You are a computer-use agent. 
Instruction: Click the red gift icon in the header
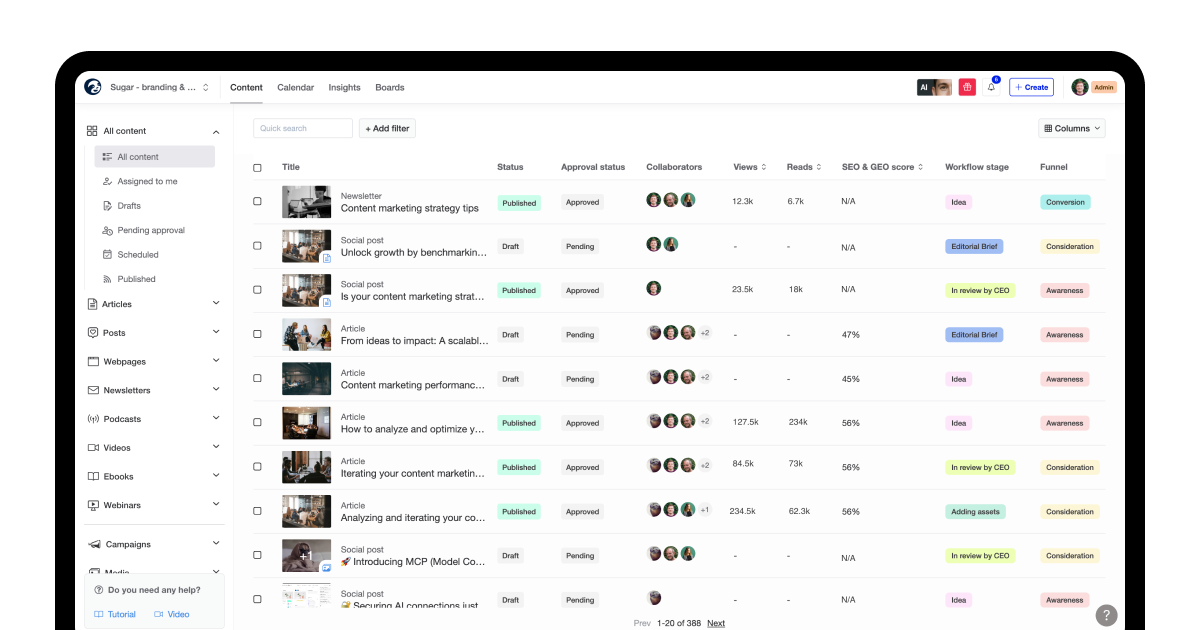pos(967,87)
